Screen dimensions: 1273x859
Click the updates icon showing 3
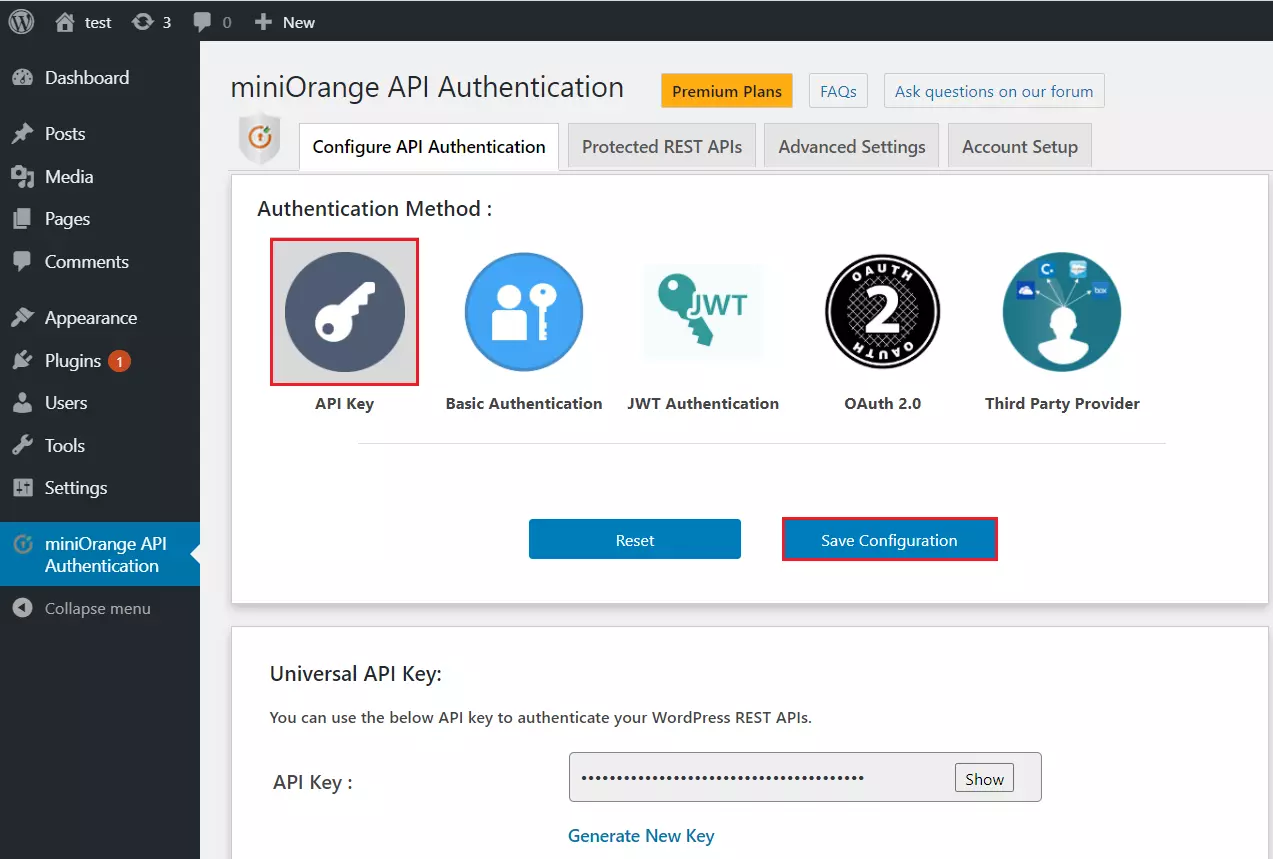tap(152, 20)
